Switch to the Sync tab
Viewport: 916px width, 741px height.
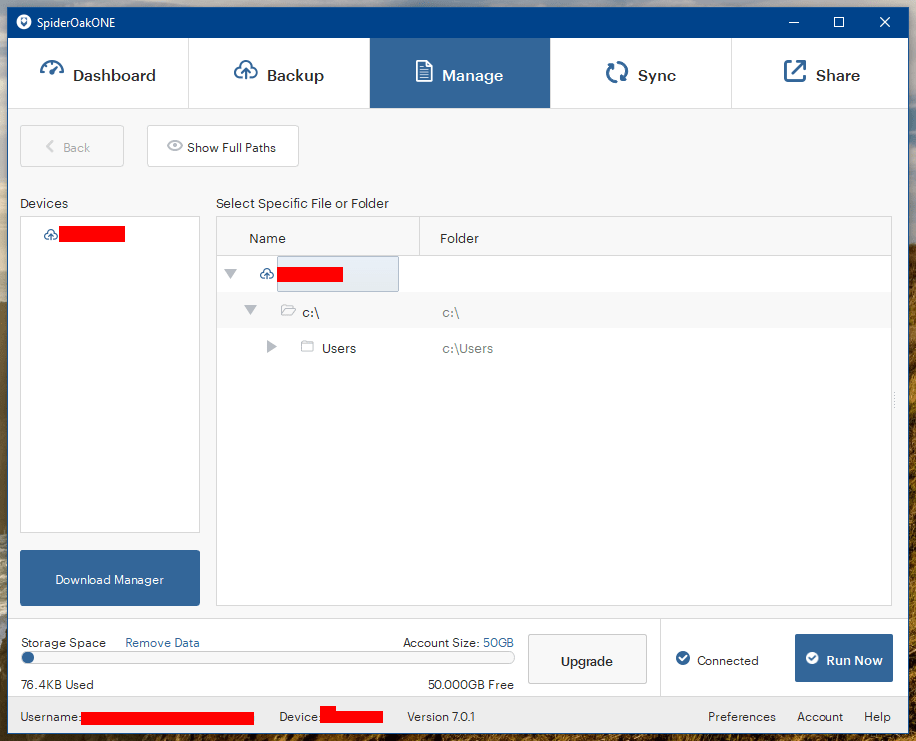[x=640, y=73]
